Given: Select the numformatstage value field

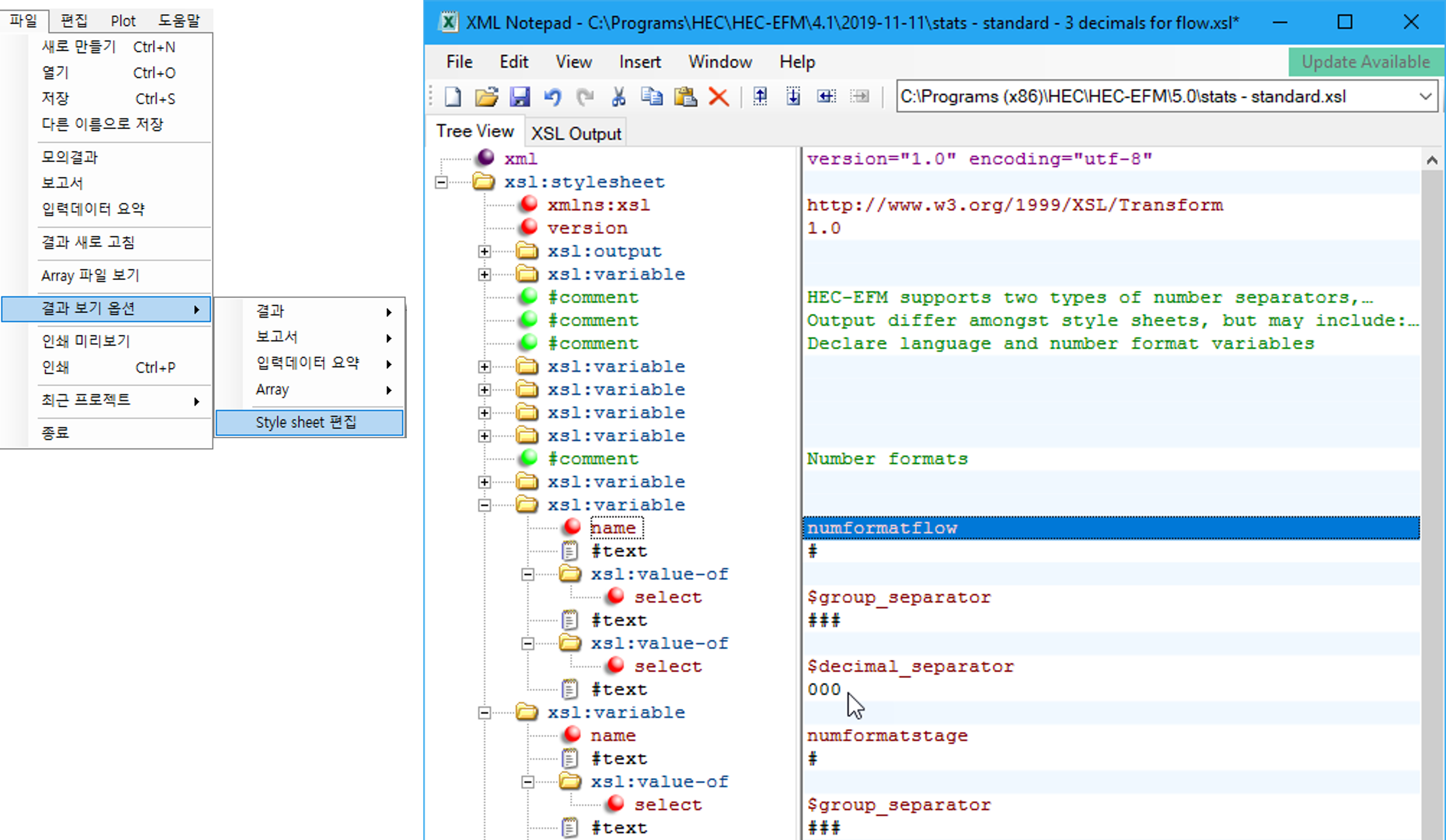Looking at the screenshot, I should point(887,736).
